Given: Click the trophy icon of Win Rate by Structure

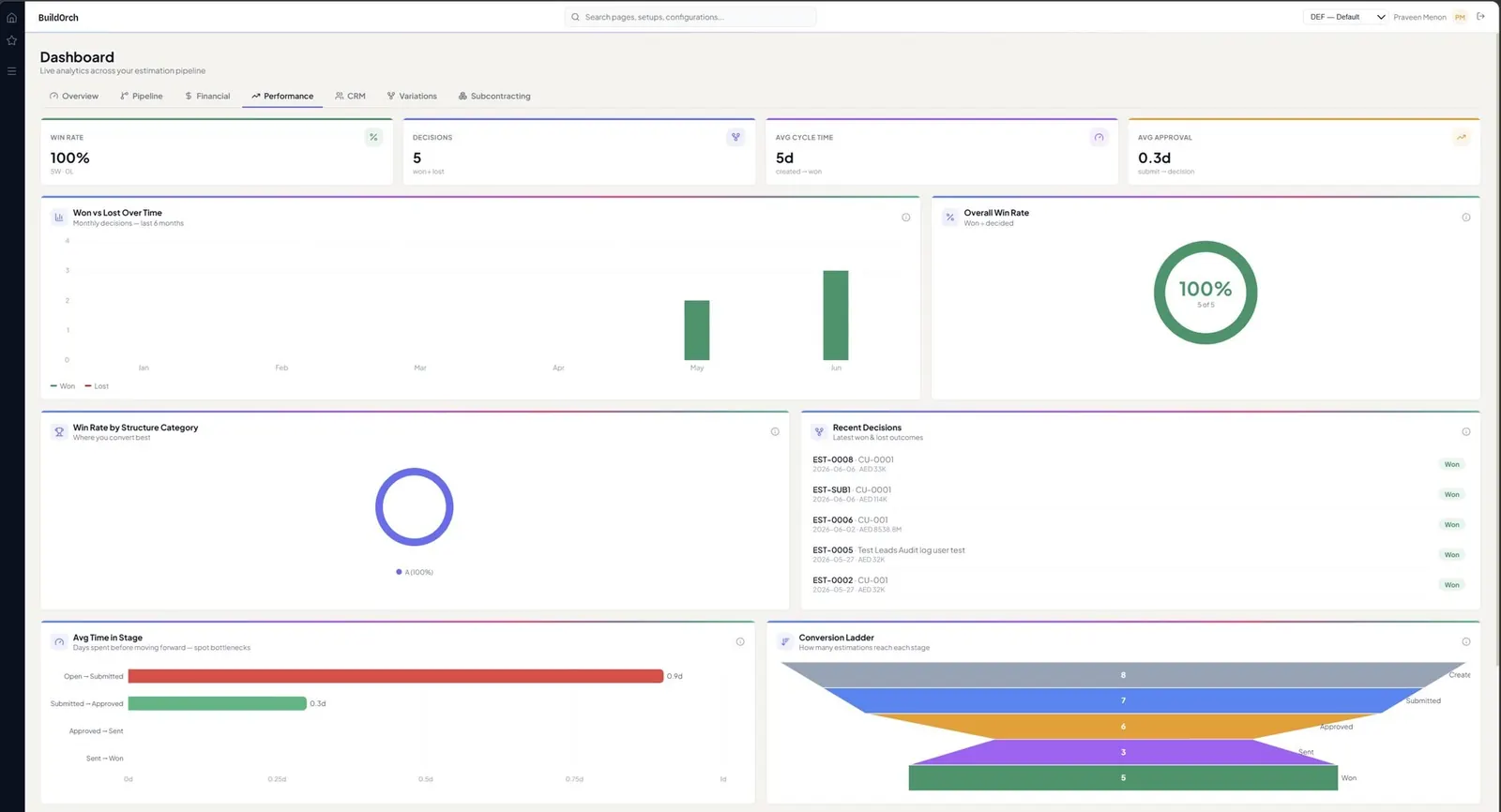Looking at the screenshot, I should click(x=59, y=432).
